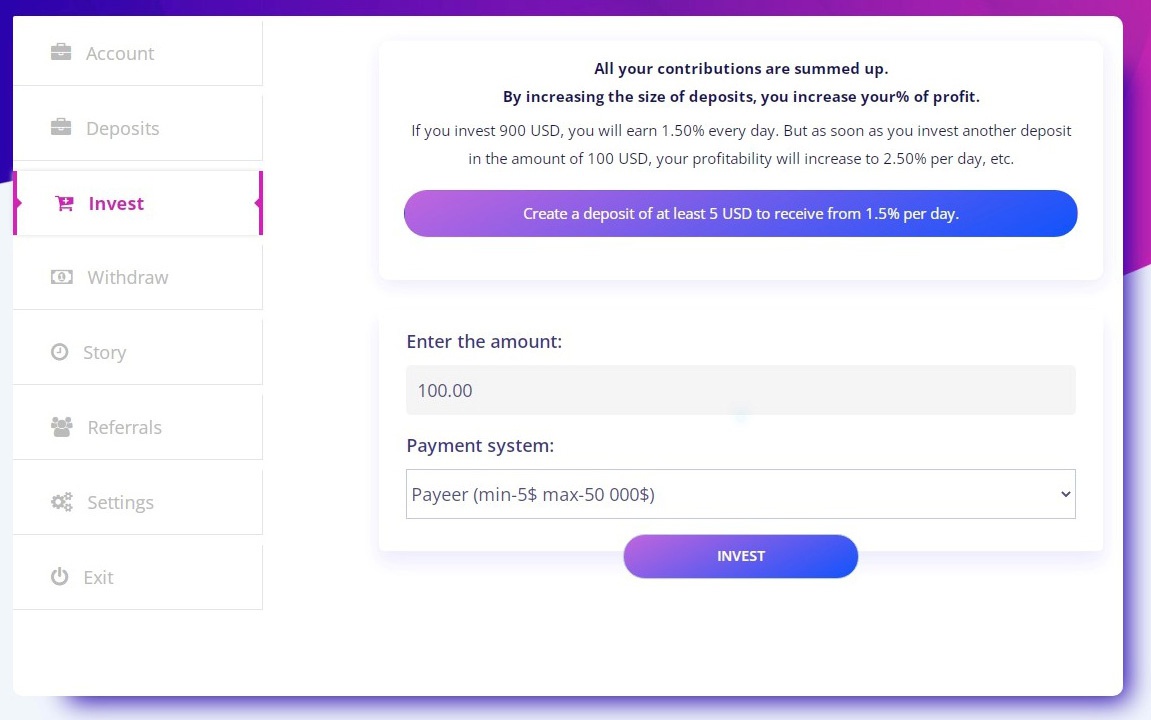This screenshot has height=720, width=1151.
Task: Click the Invest shopping cart icon
Action: point(64,203)
